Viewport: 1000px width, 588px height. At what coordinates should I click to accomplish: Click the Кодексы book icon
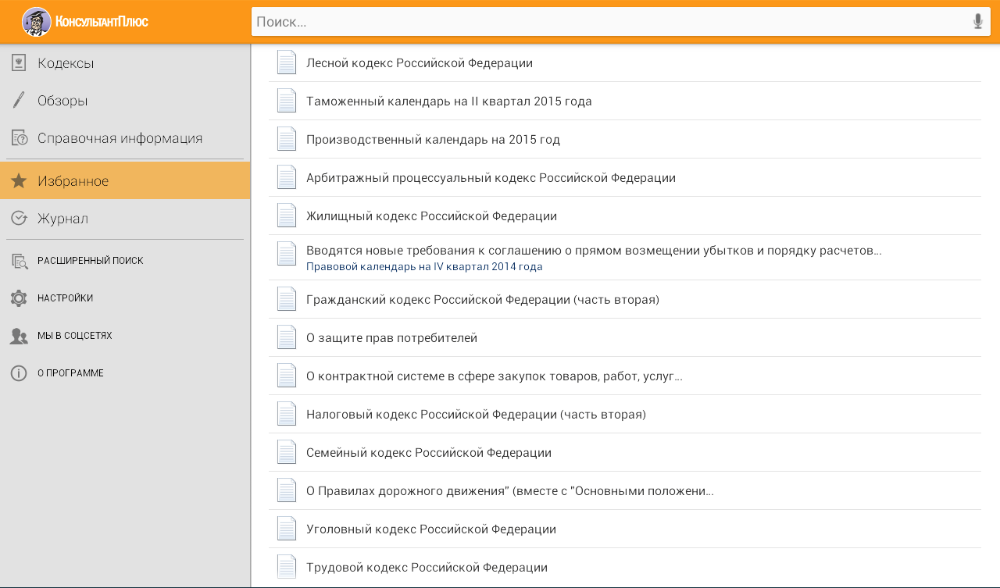18,63
